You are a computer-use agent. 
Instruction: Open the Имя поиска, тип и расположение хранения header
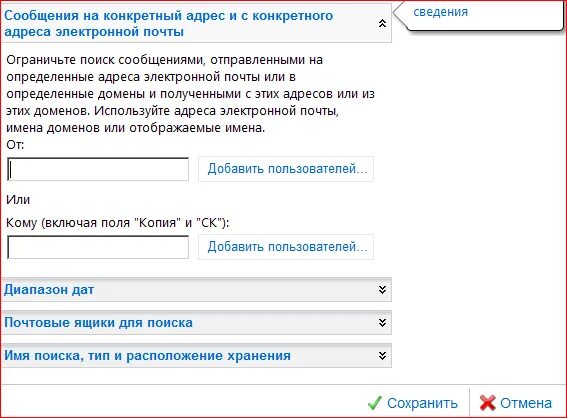click(196, 356)
